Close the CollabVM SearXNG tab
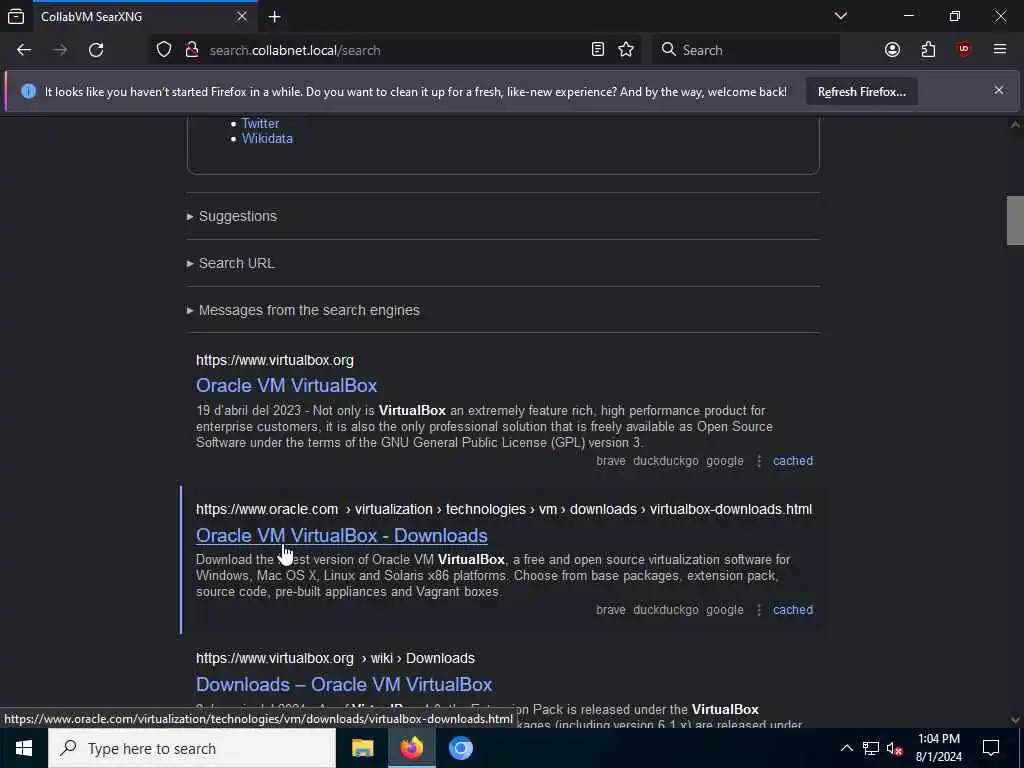Image resolution: width=1024 pixels, height=768 pixels. coord(242,16)
